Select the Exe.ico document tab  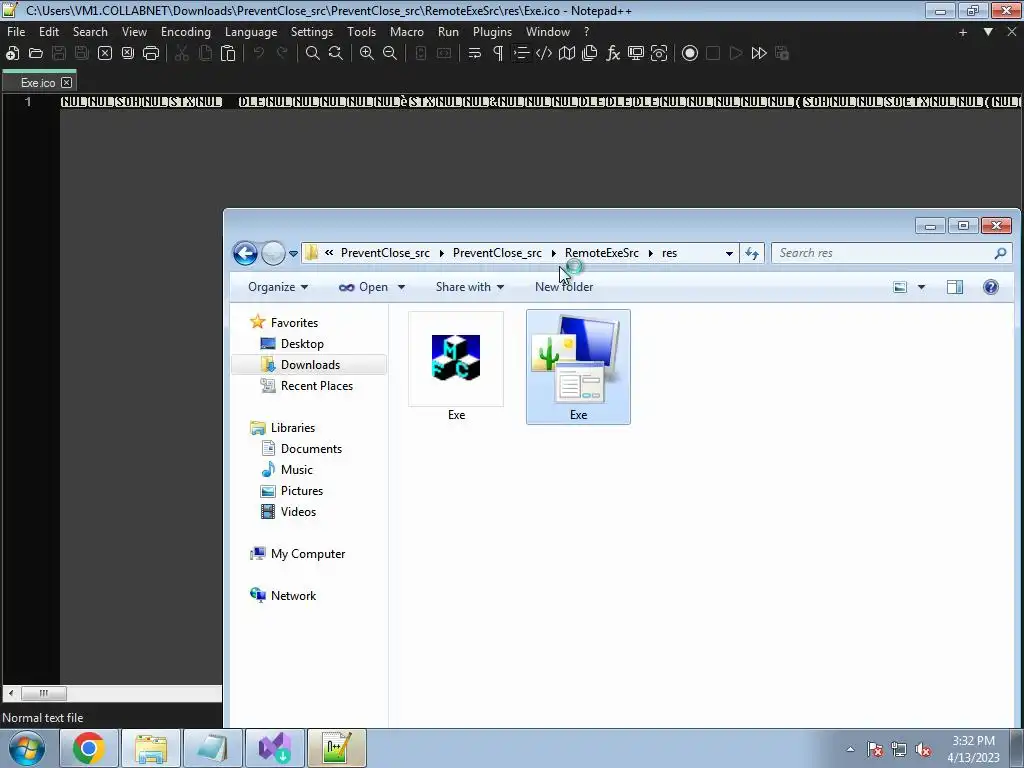pos(39,82)
